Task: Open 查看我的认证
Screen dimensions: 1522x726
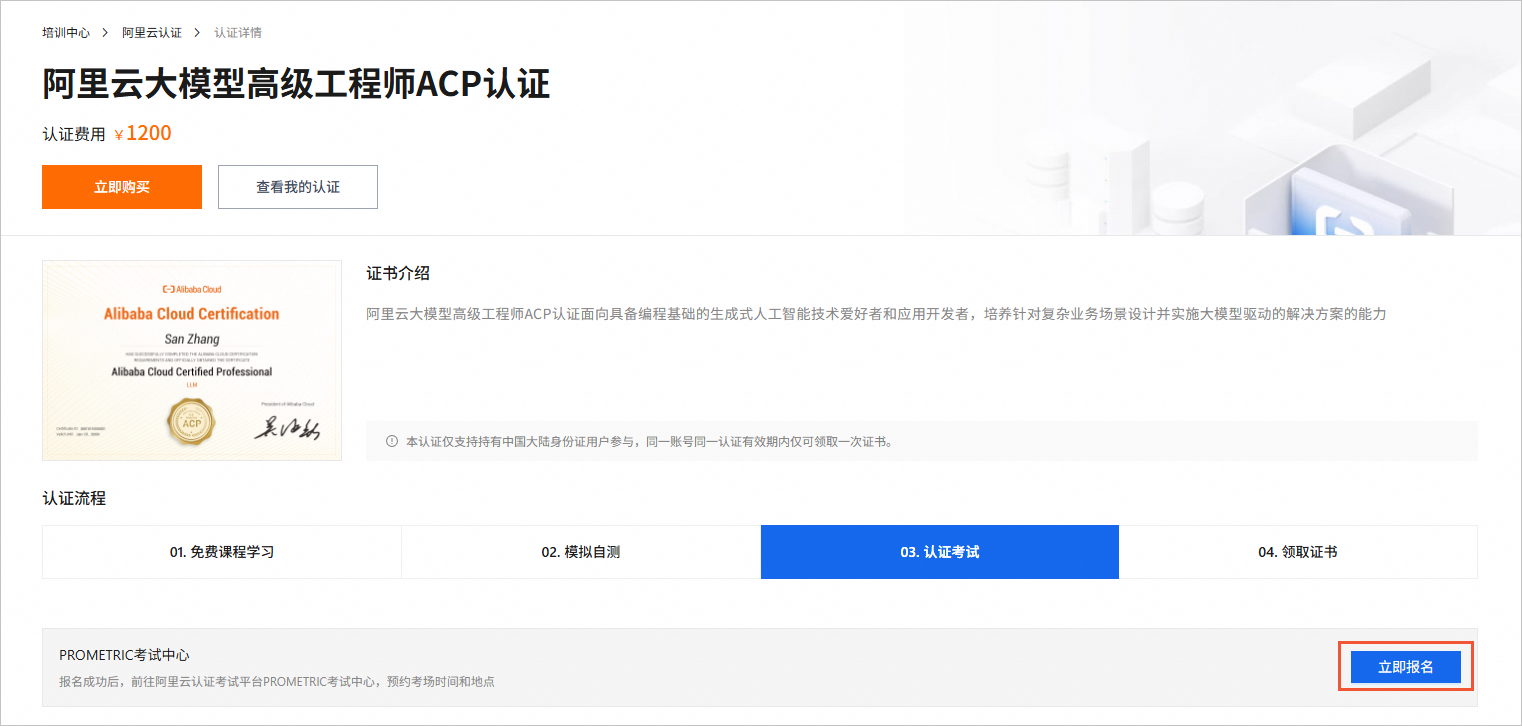Action: [298, 187]
